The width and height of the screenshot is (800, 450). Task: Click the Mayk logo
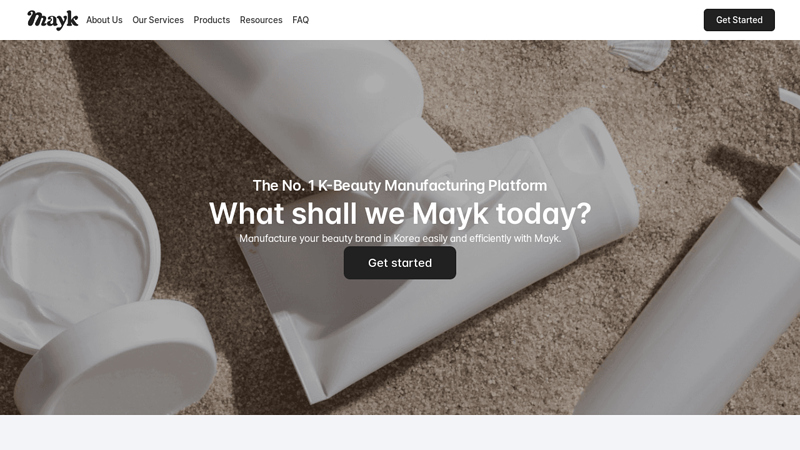pos(53,20)
